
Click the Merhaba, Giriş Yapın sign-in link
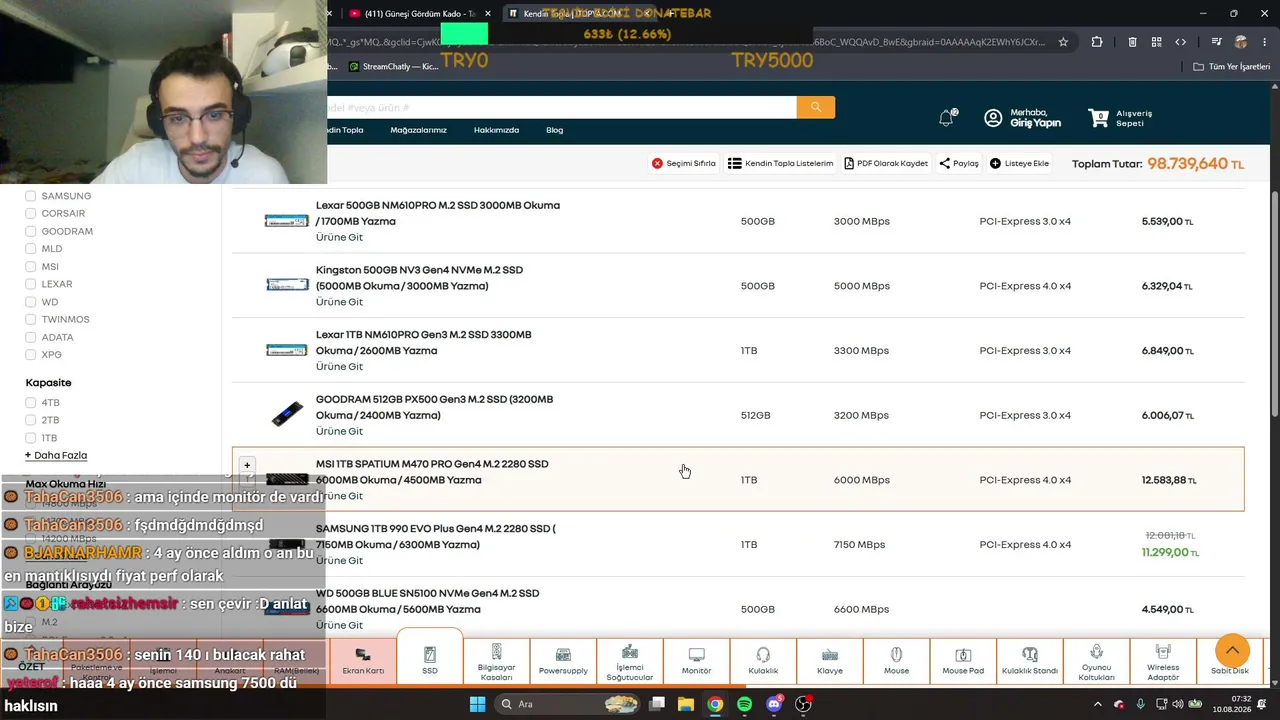tap(1035, 118)
